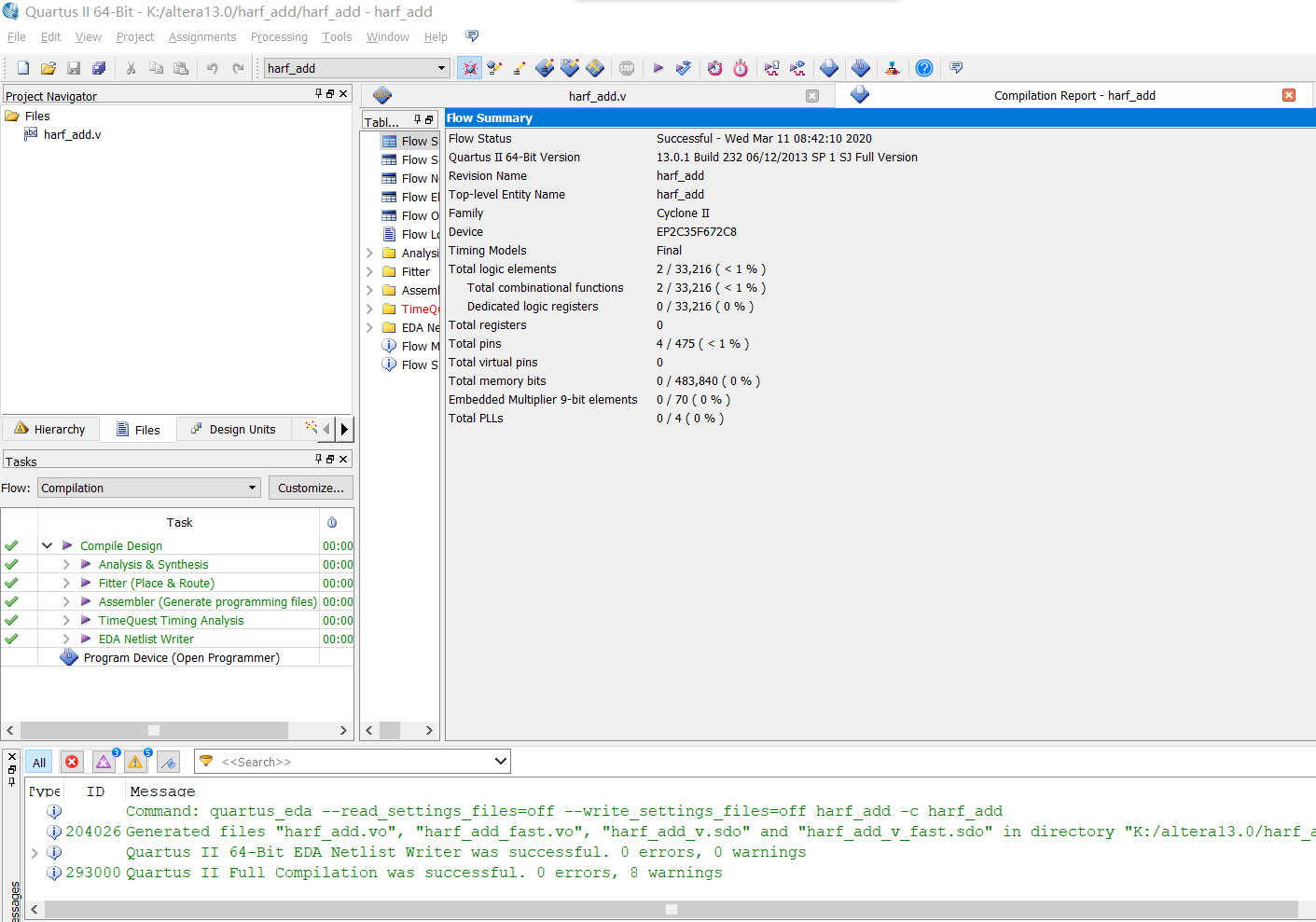Expand the TimeQuest Timing Analysis task
The width and height of the screenshot is (1316, 922).
click(x=66, y=621)
